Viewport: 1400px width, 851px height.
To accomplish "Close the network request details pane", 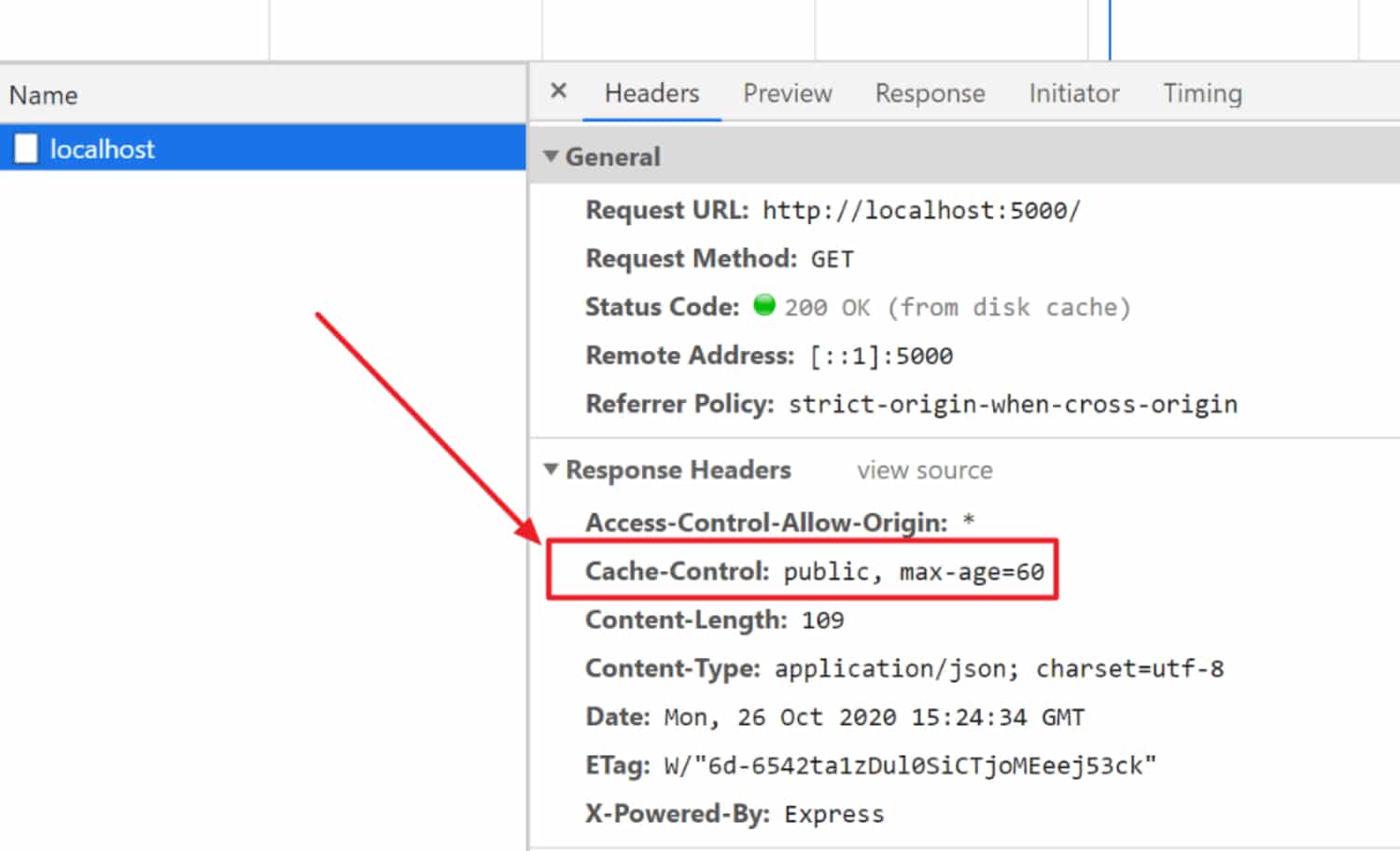I will click(x=558, y=91).
